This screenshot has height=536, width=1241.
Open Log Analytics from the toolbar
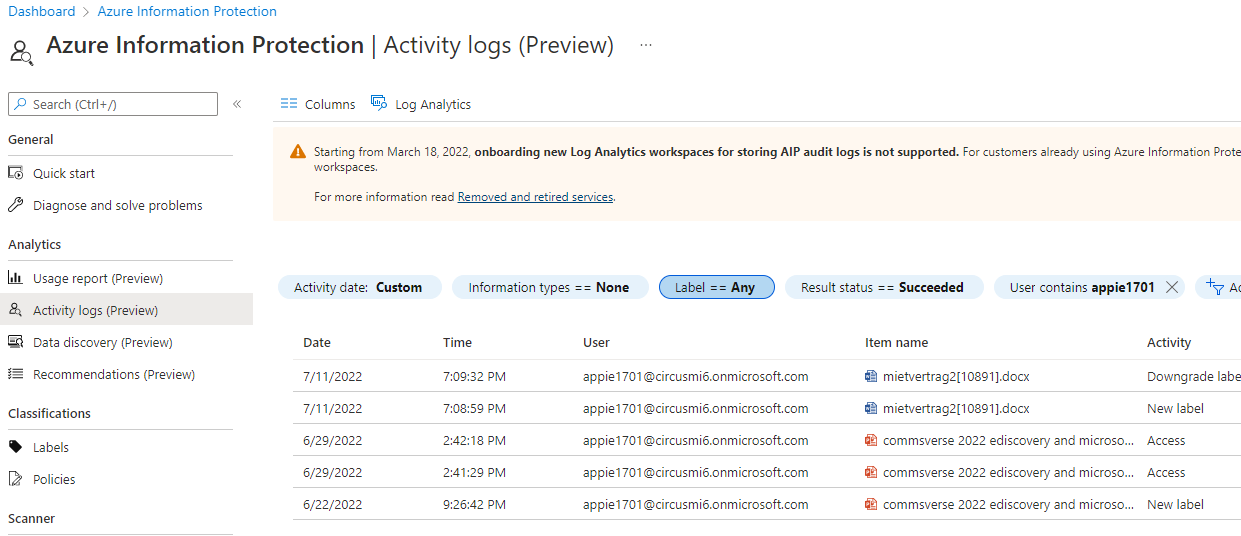tap(421, 104)
